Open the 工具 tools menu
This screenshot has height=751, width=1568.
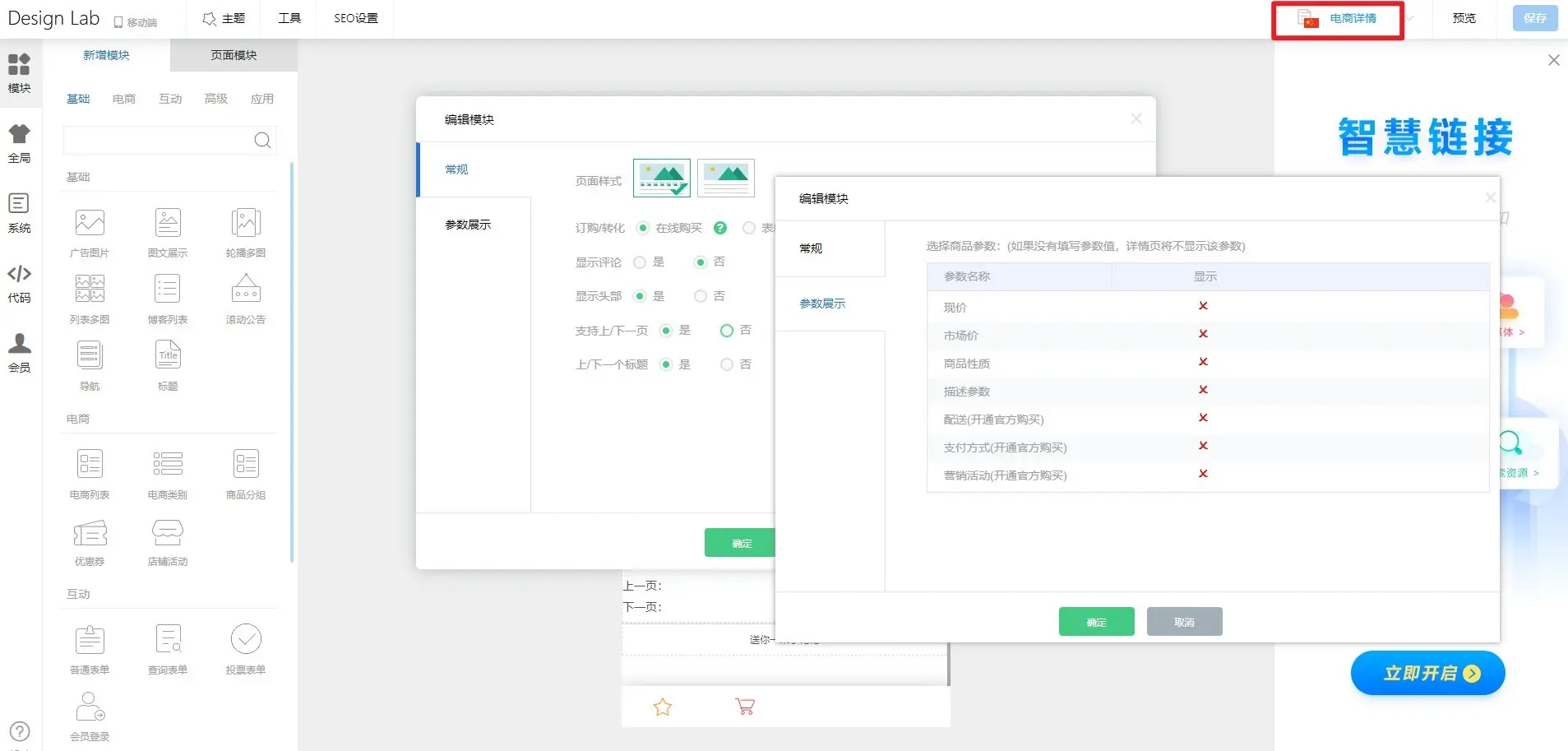click(289, 18)
